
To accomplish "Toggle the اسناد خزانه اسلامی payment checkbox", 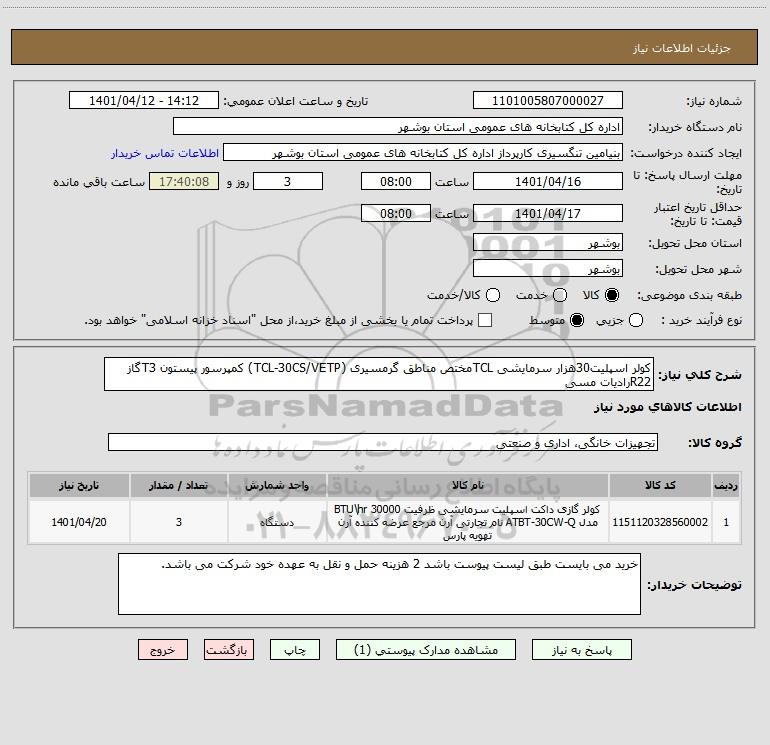I will pyautogui.click(x=485, y=320).
